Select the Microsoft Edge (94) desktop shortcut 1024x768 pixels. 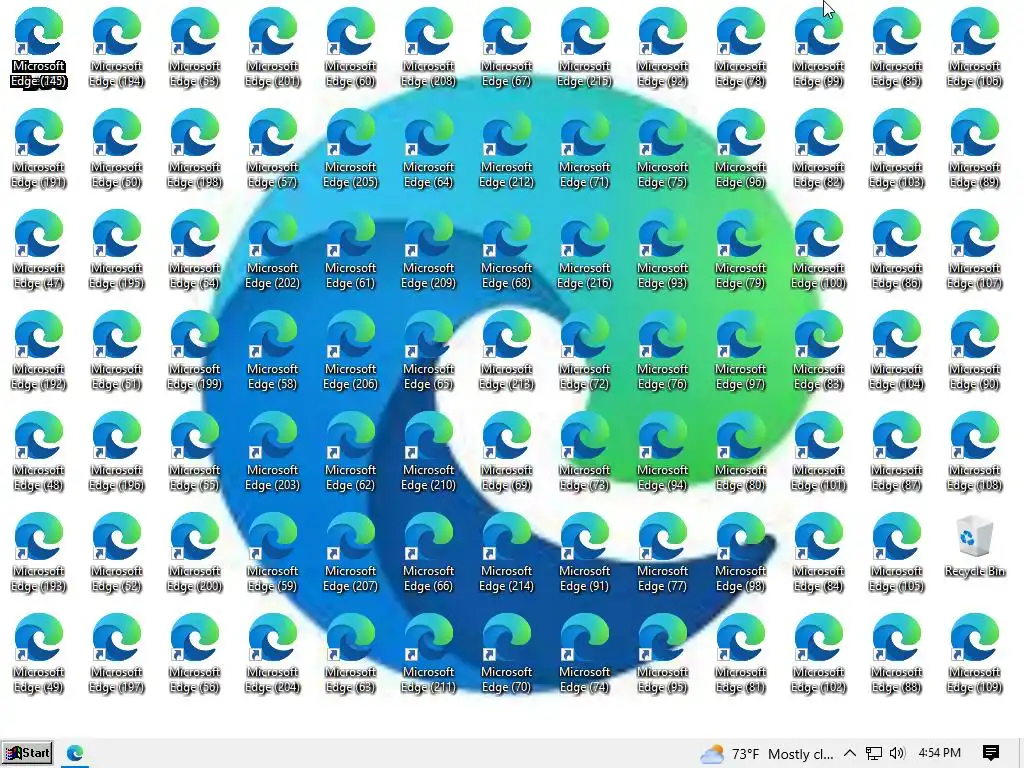point(662,452)
